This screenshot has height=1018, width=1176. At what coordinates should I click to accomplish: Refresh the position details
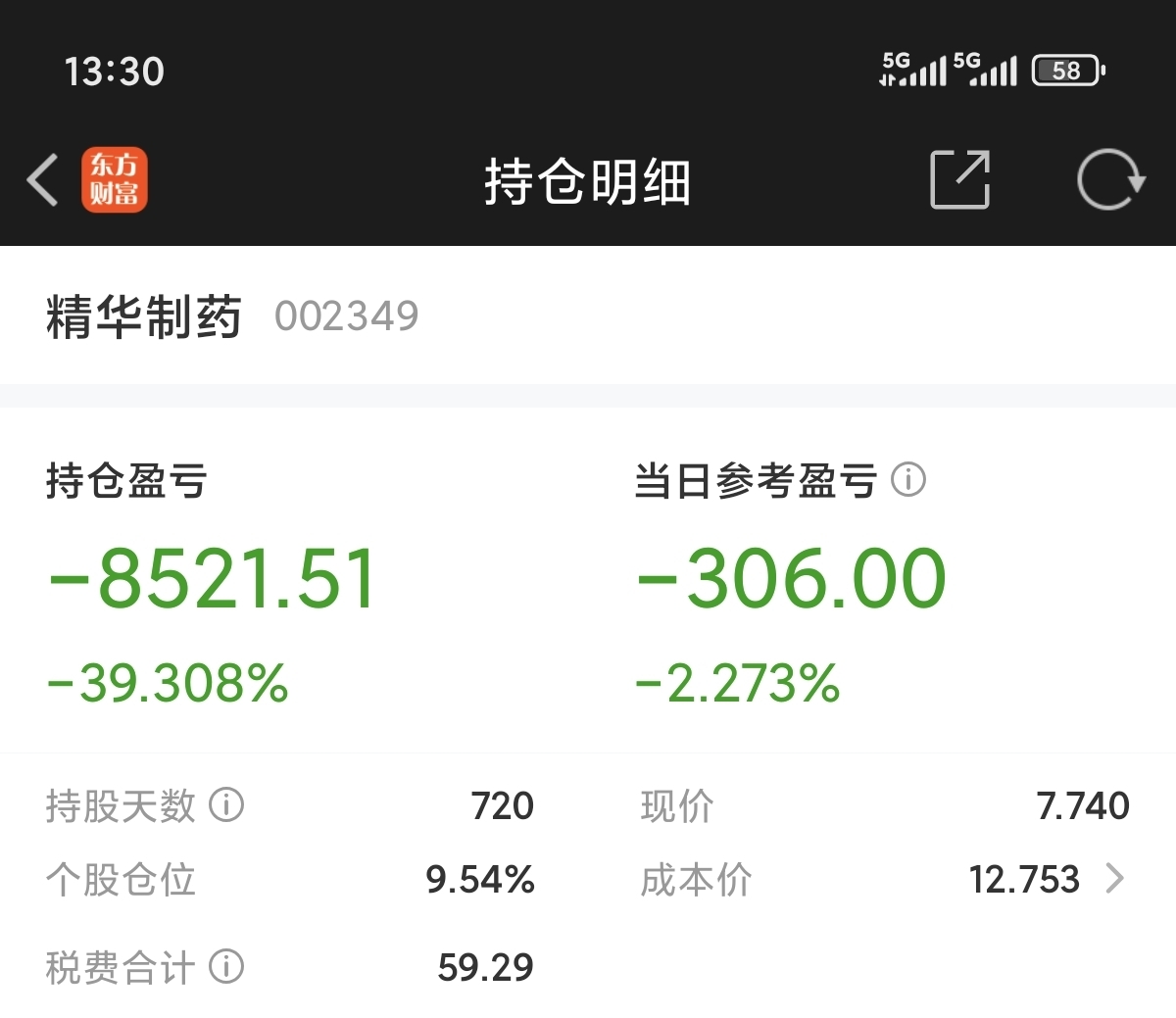click(x=1110, y=180)
